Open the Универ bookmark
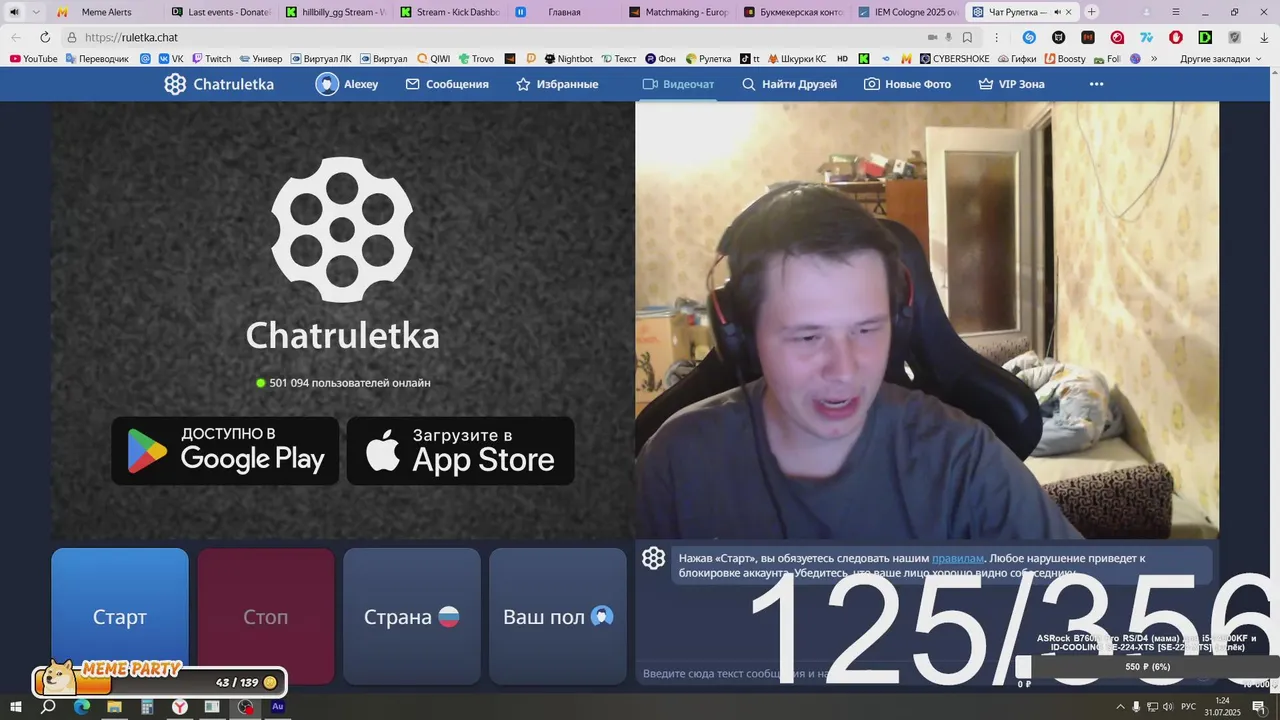The image size is (1280, 720). click(x=260, y=59)
